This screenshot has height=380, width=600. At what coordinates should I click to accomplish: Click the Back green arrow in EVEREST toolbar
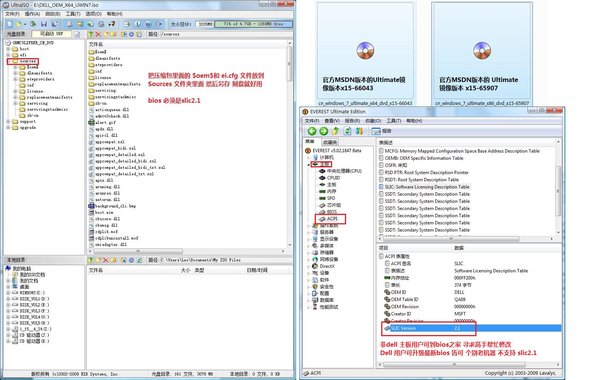(312, 131)
